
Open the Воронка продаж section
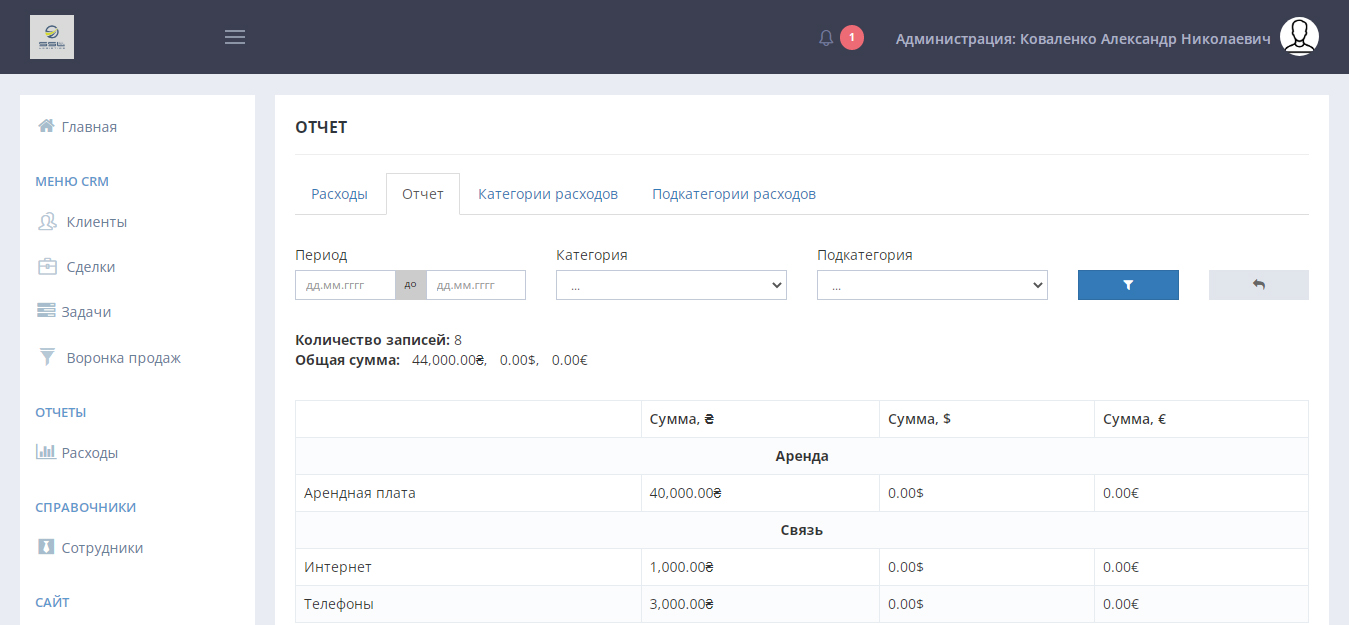tap(123, 358)
